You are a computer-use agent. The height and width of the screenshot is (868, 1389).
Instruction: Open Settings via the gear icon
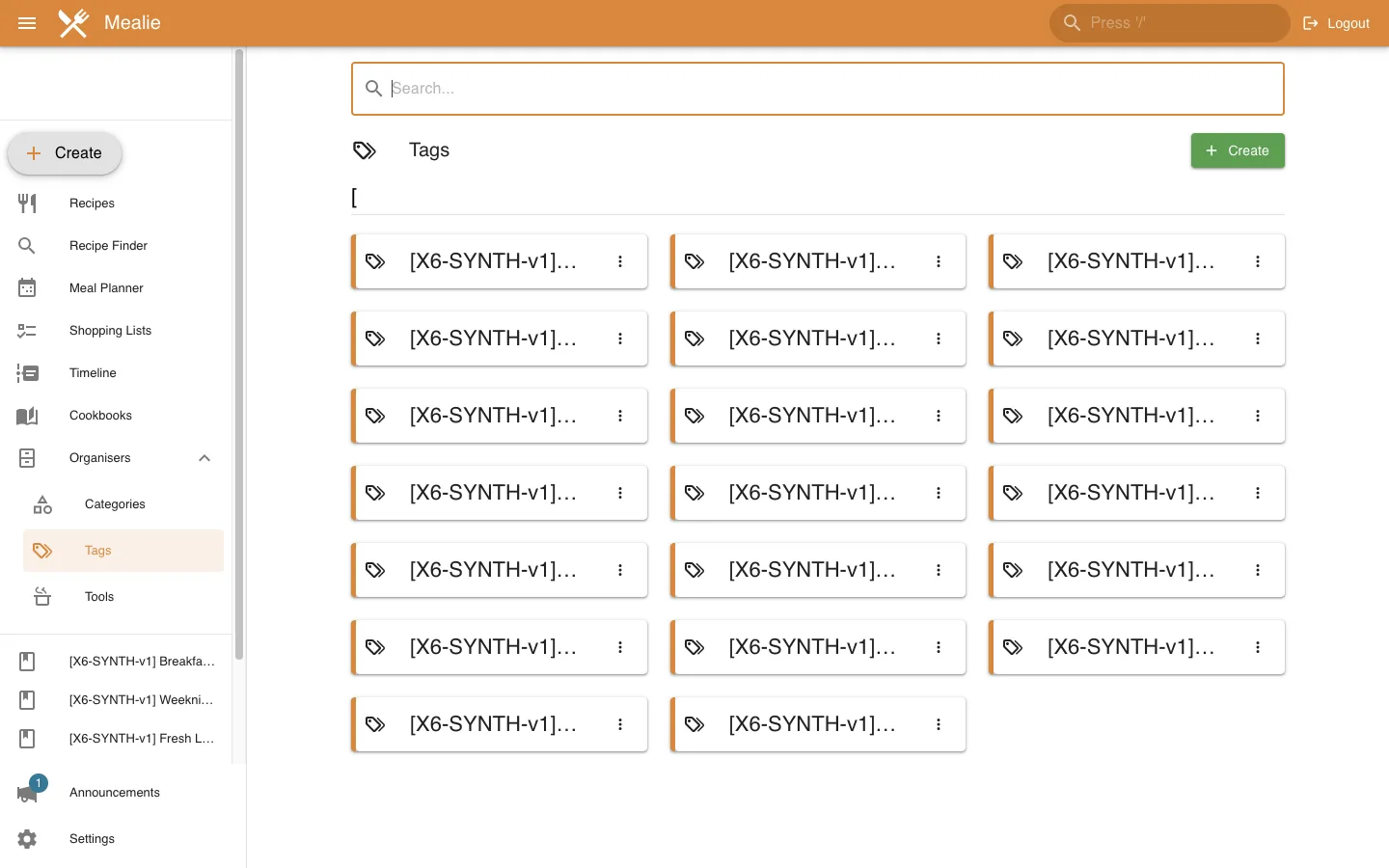coord(27,839)
